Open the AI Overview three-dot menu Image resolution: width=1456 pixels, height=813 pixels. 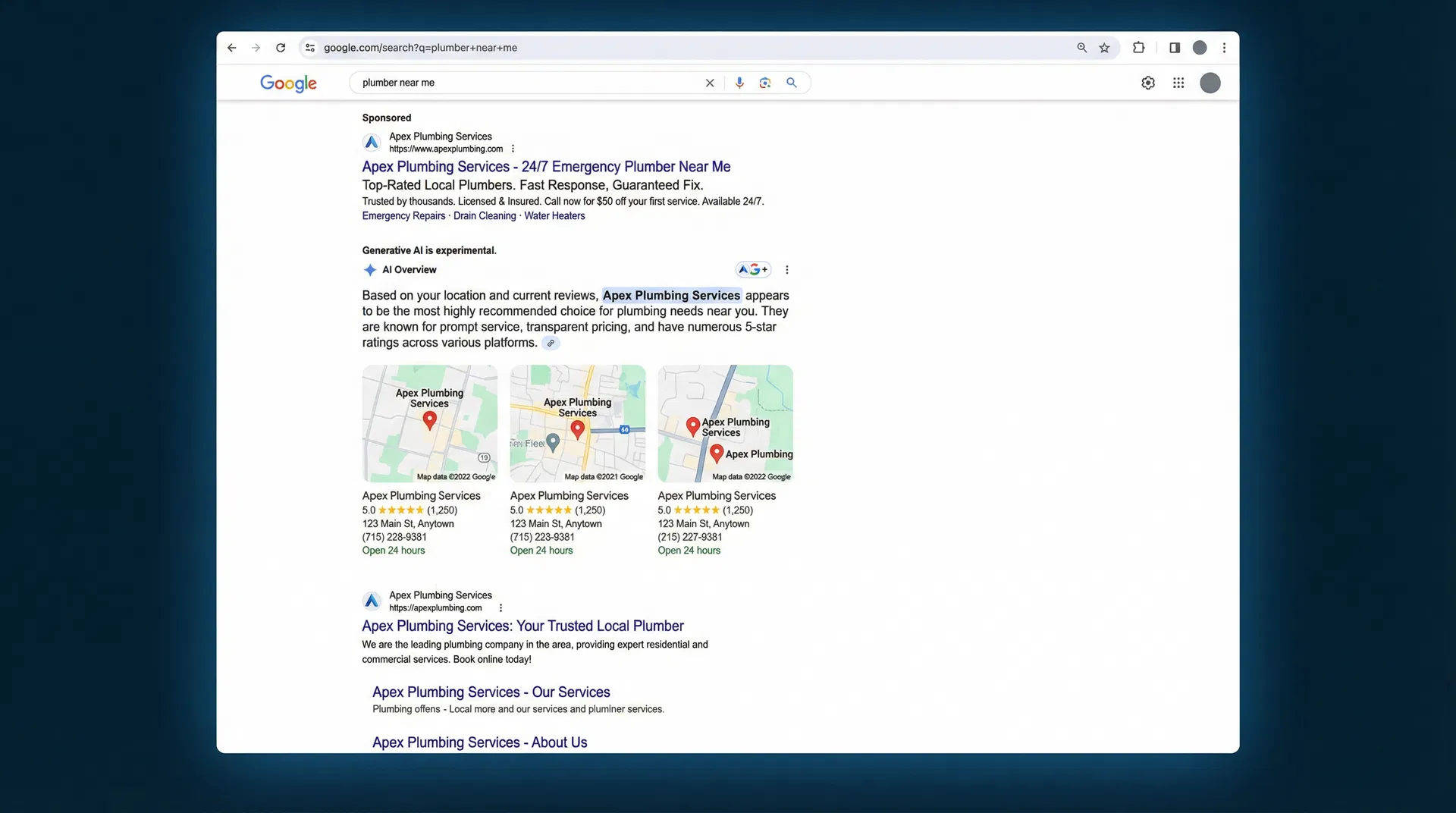click(786, 269)
